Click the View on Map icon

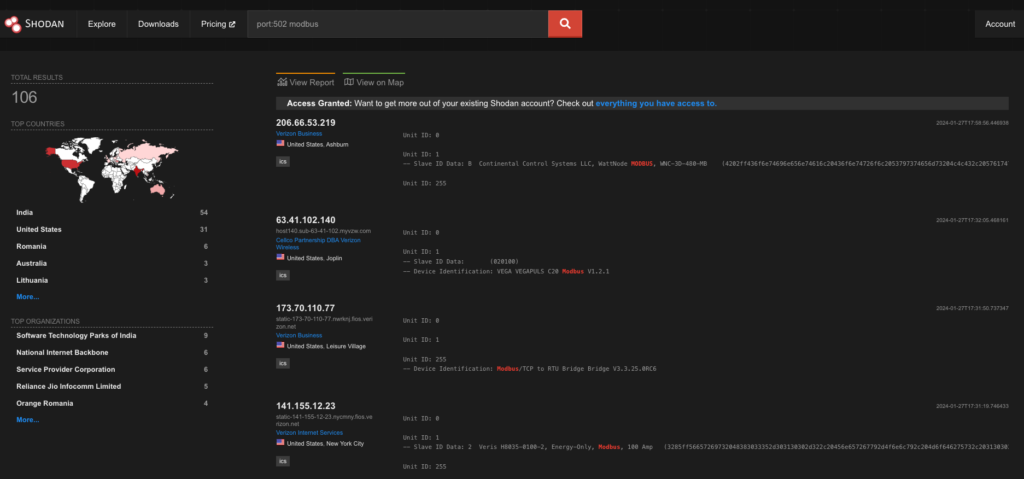[x=349, y=82]
